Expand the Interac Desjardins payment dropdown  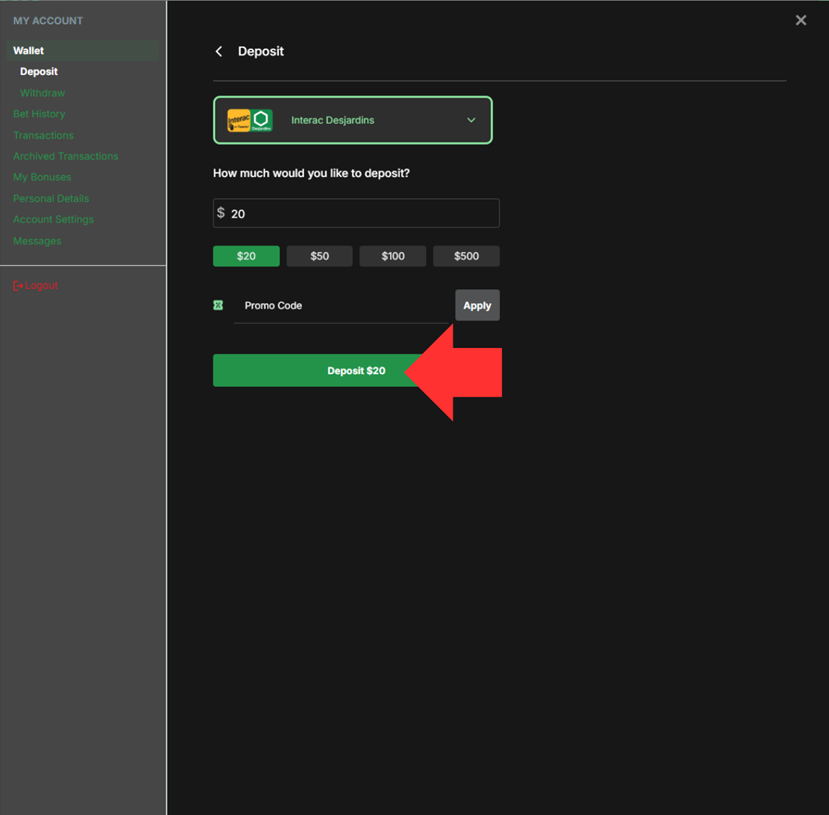coord(352,120)
